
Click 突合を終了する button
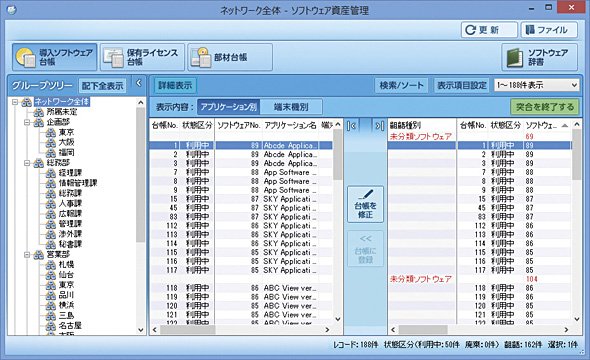click(544, 107)
